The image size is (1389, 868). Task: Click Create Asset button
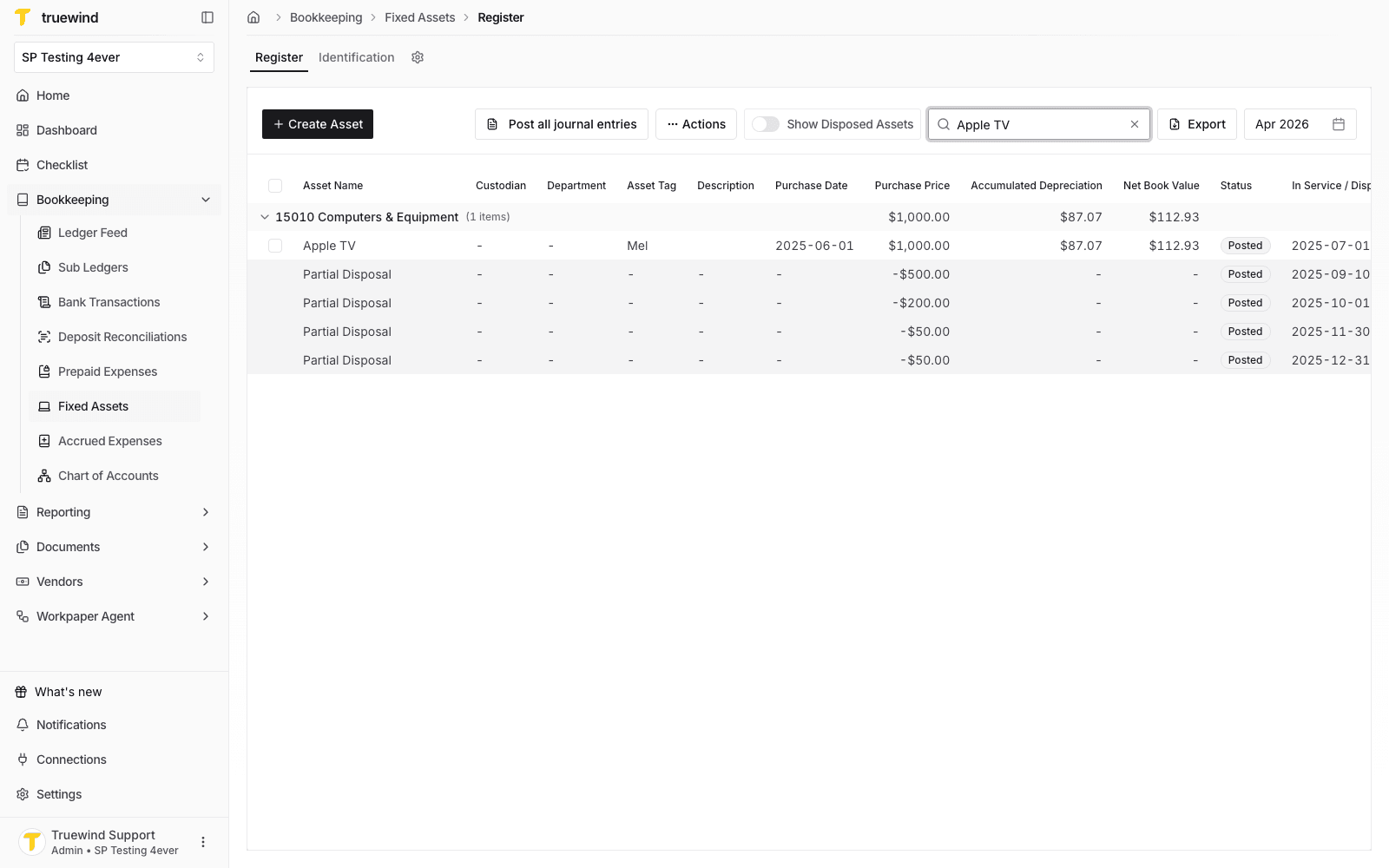coord(318,124)
